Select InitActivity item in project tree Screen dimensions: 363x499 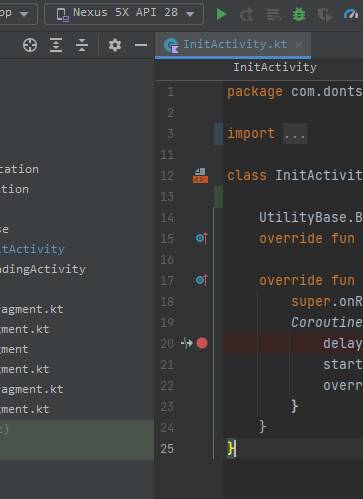click(32, 249)
